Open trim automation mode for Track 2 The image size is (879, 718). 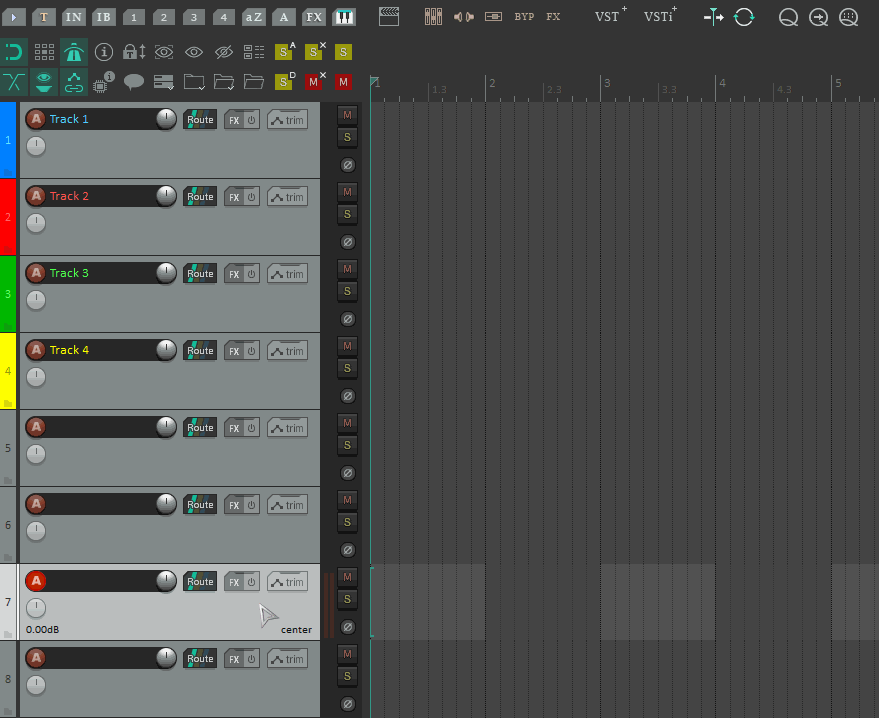pyautogui.click(x=288, y=197)
